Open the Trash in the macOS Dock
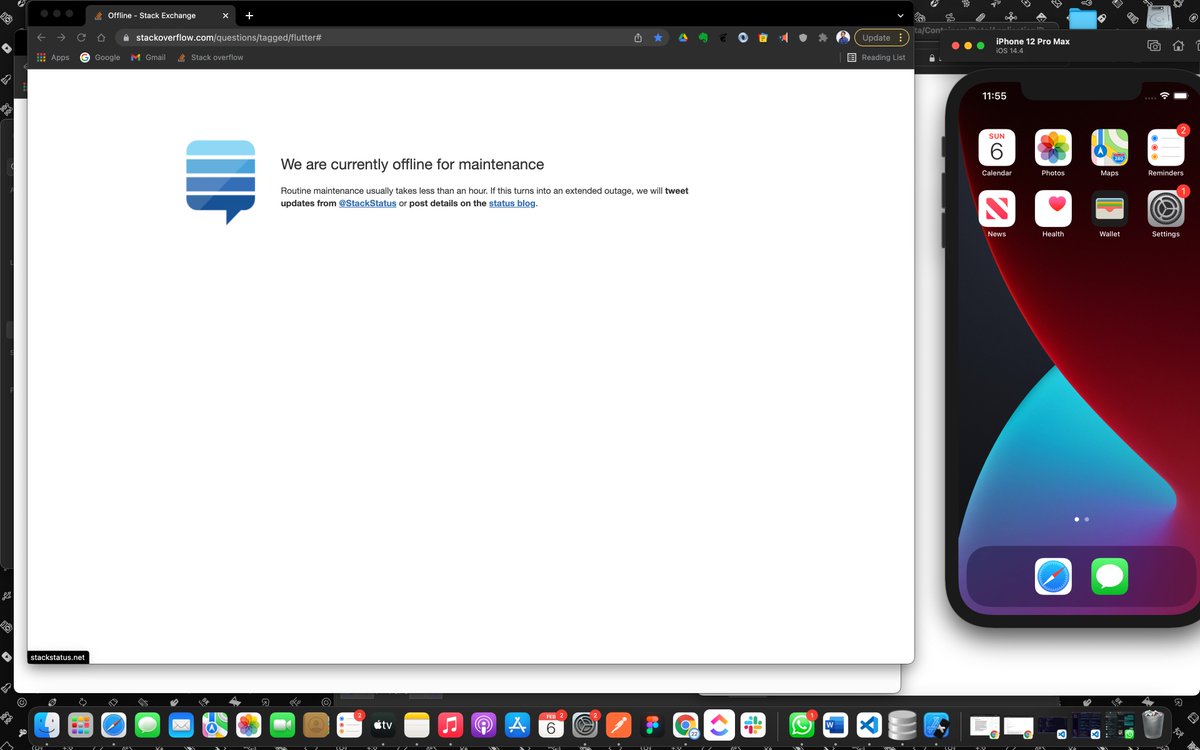Viewport: 1200px width, 750px height. (x=1154, y=724)
